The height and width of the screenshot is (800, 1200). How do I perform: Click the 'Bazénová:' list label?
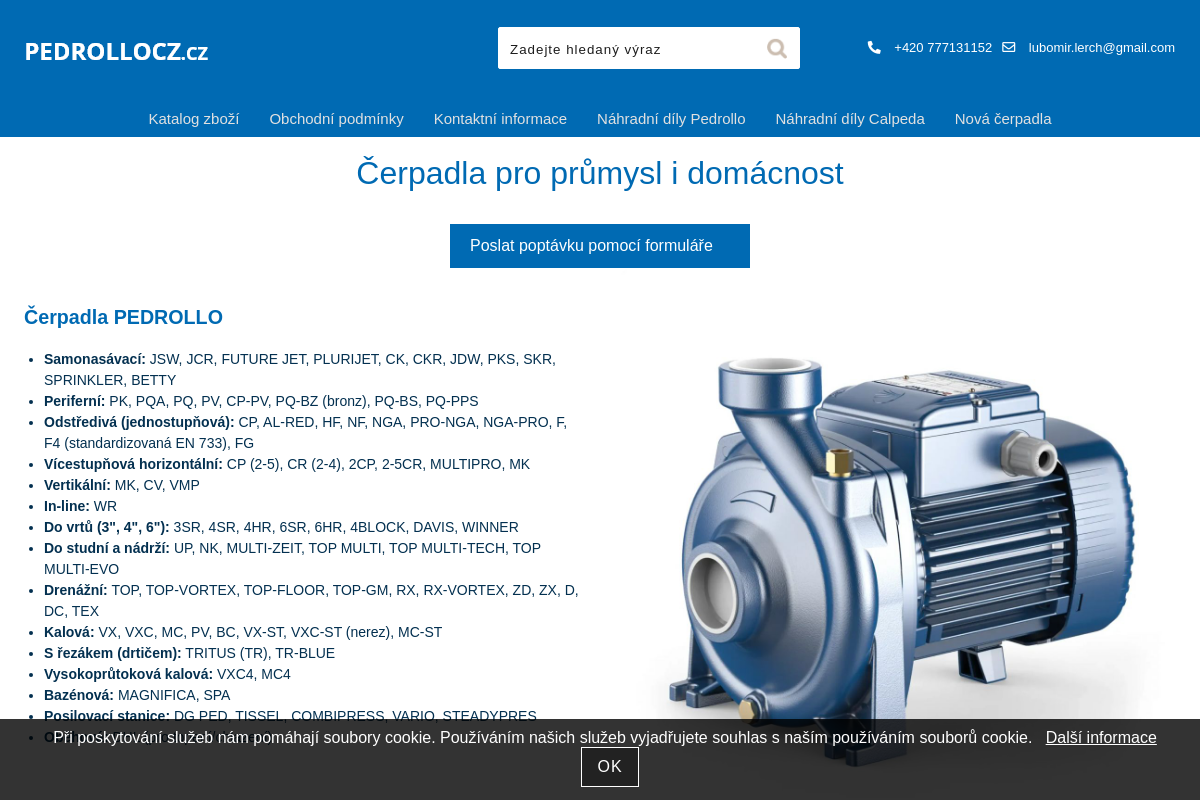click(79, 695)
